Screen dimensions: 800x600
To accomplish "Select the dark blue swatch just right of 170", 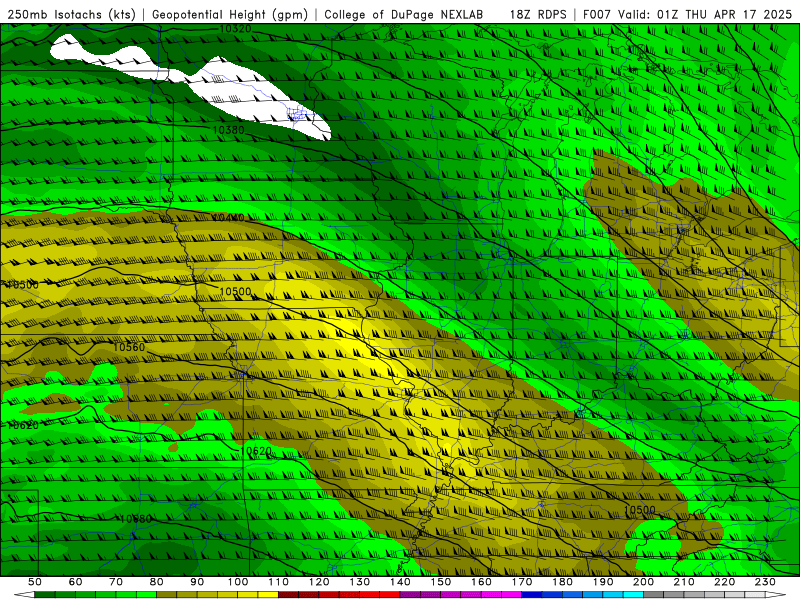I will [532, 595].
